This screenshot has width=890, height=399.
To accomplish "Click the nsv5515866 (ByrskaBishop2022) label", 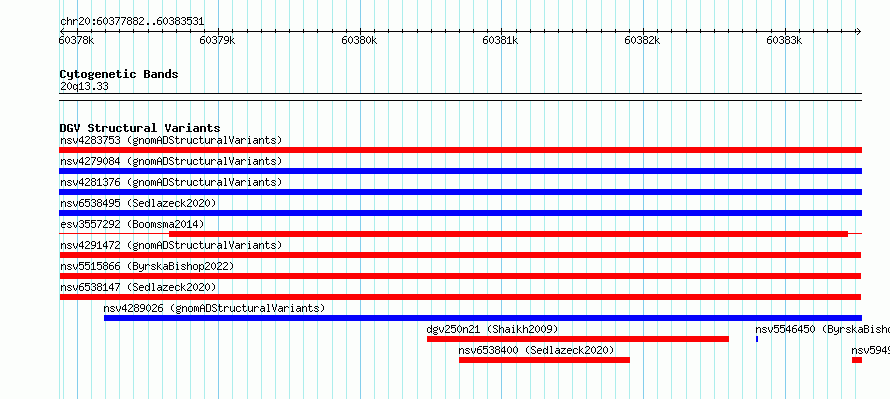I will tap(147, 266).
